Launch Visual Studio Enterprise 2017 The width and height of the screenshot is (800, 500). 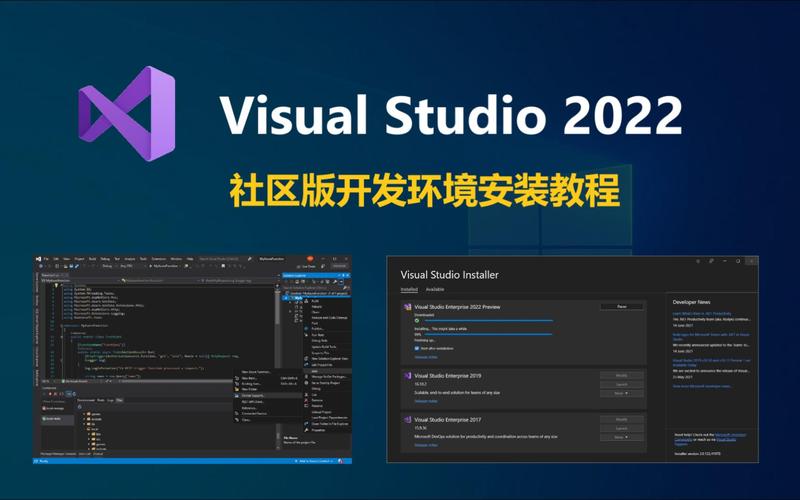click(x=621, y=429)
